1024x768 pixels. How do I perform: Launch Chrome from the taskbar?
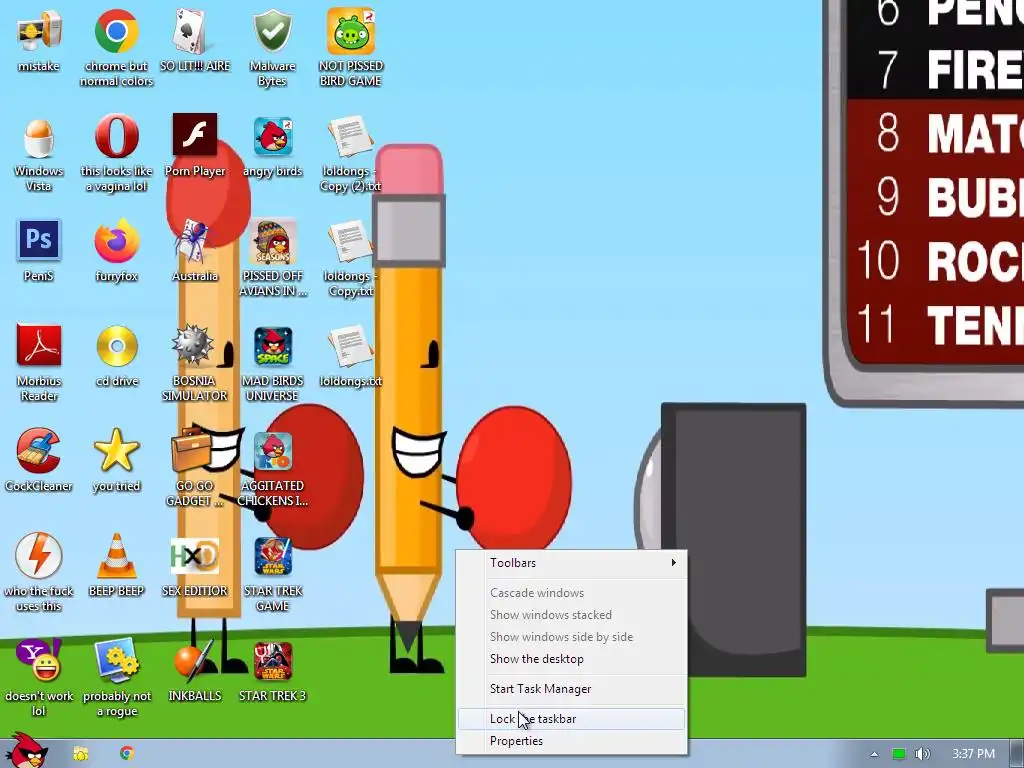point(127,754)
